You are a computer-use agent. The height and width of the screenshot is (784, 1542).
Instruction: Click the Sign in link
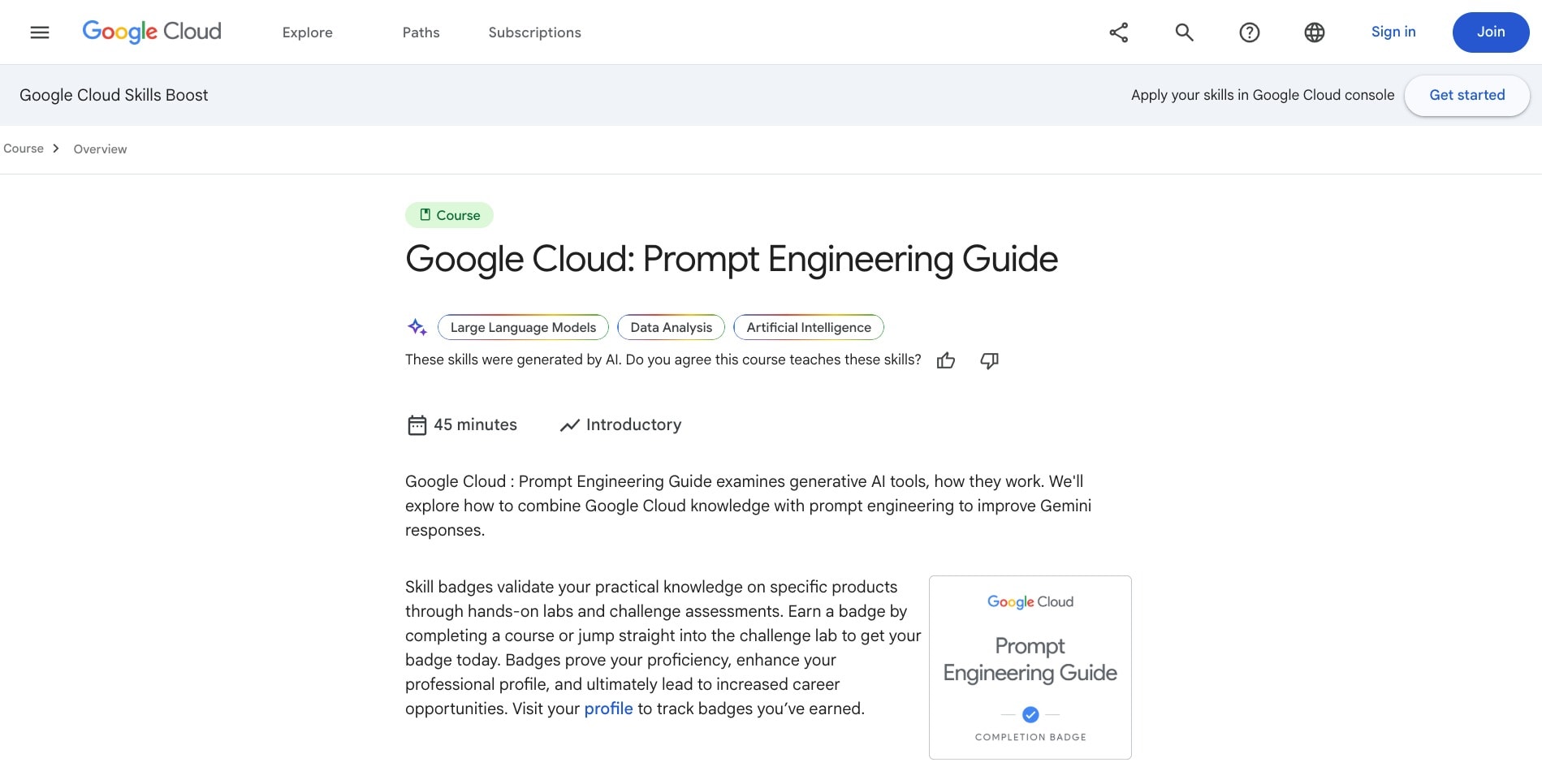coord(1393,32)
